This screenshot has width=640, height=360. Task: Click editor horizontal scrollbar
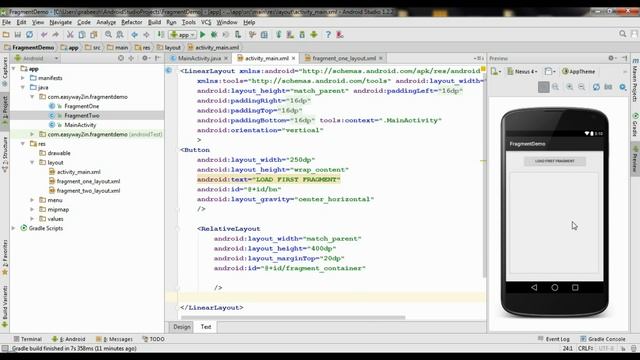point(293,317)
